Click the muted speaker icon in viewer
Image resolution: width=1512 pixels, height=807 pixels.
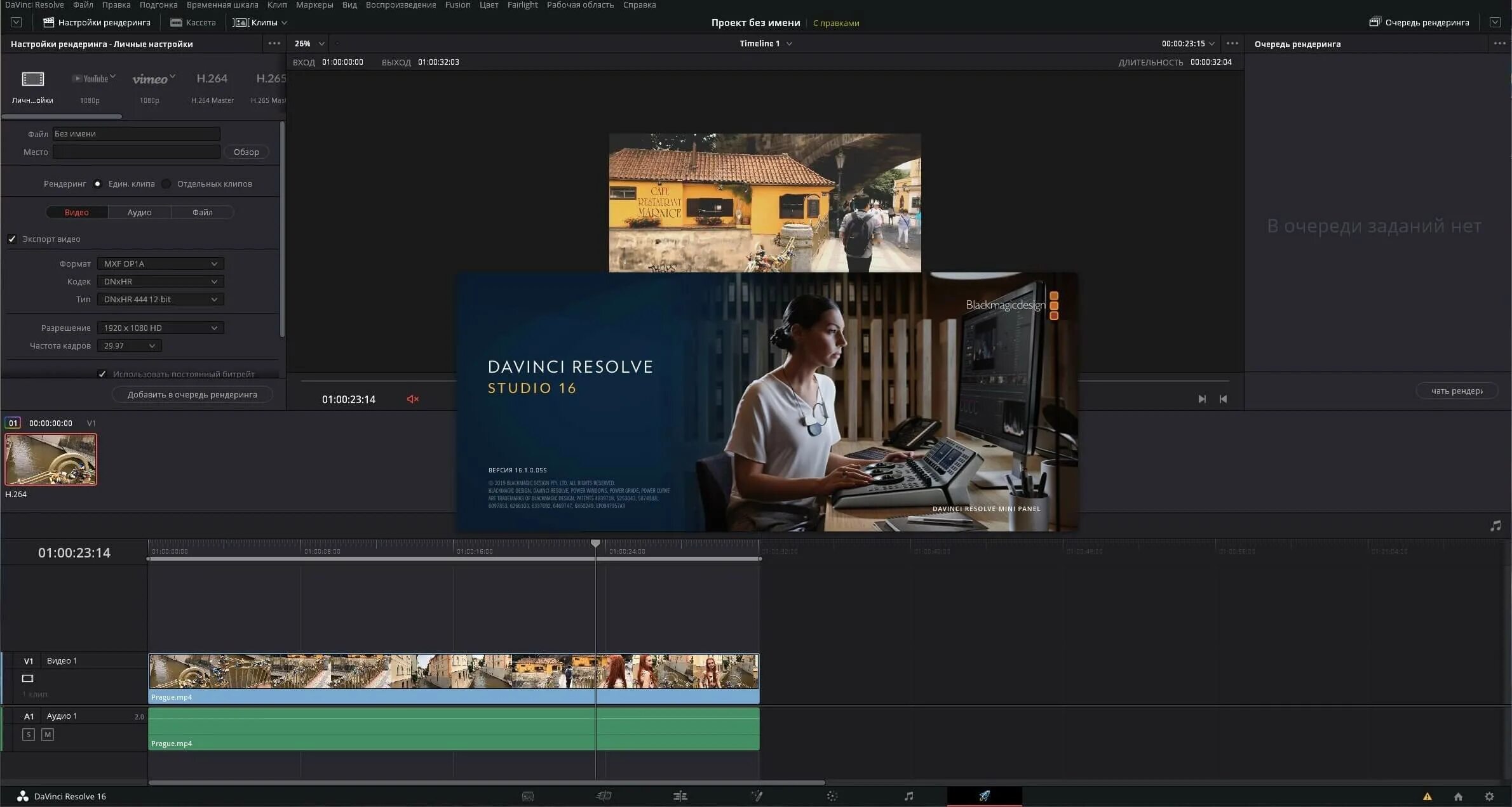coord(412,399)
